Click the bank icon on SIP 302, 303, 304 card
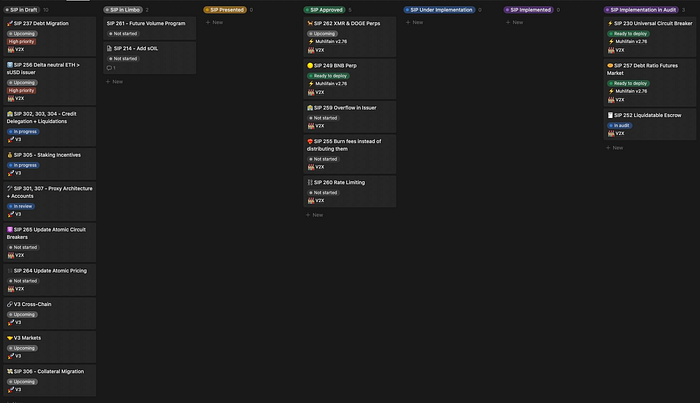Viewport: 700px width, 403px height. coord(10,114)
